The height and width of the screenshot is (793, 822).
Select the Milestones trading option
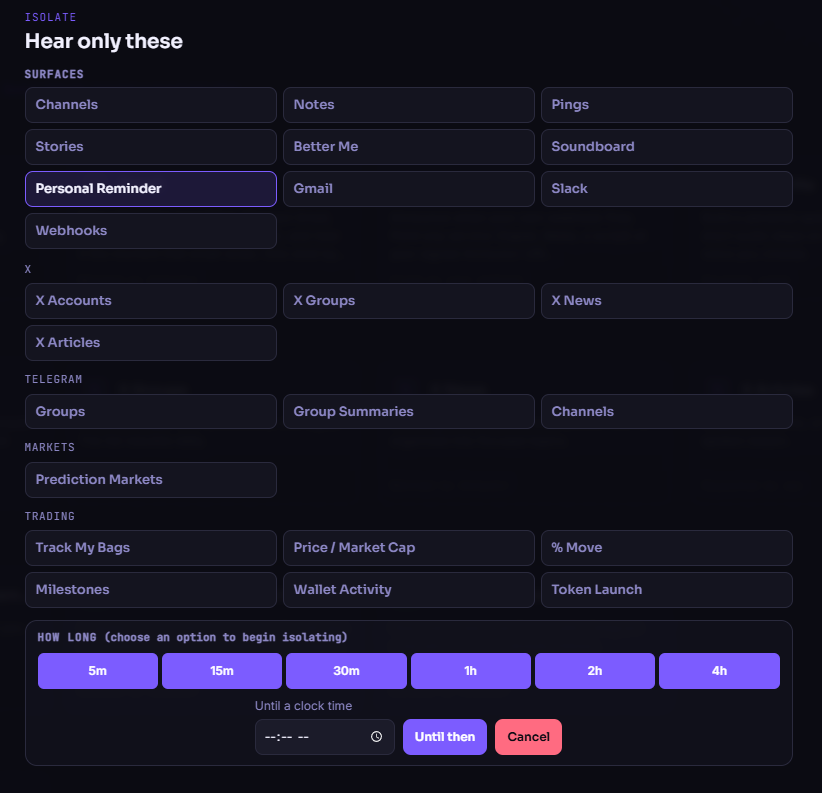point(150,590)
